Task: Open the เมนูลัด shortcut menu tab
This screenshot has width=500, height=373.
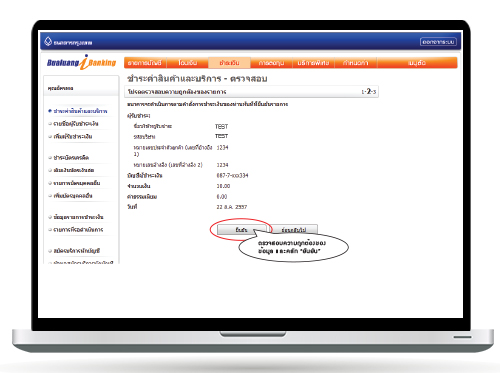Action: [x=417, y=63]
